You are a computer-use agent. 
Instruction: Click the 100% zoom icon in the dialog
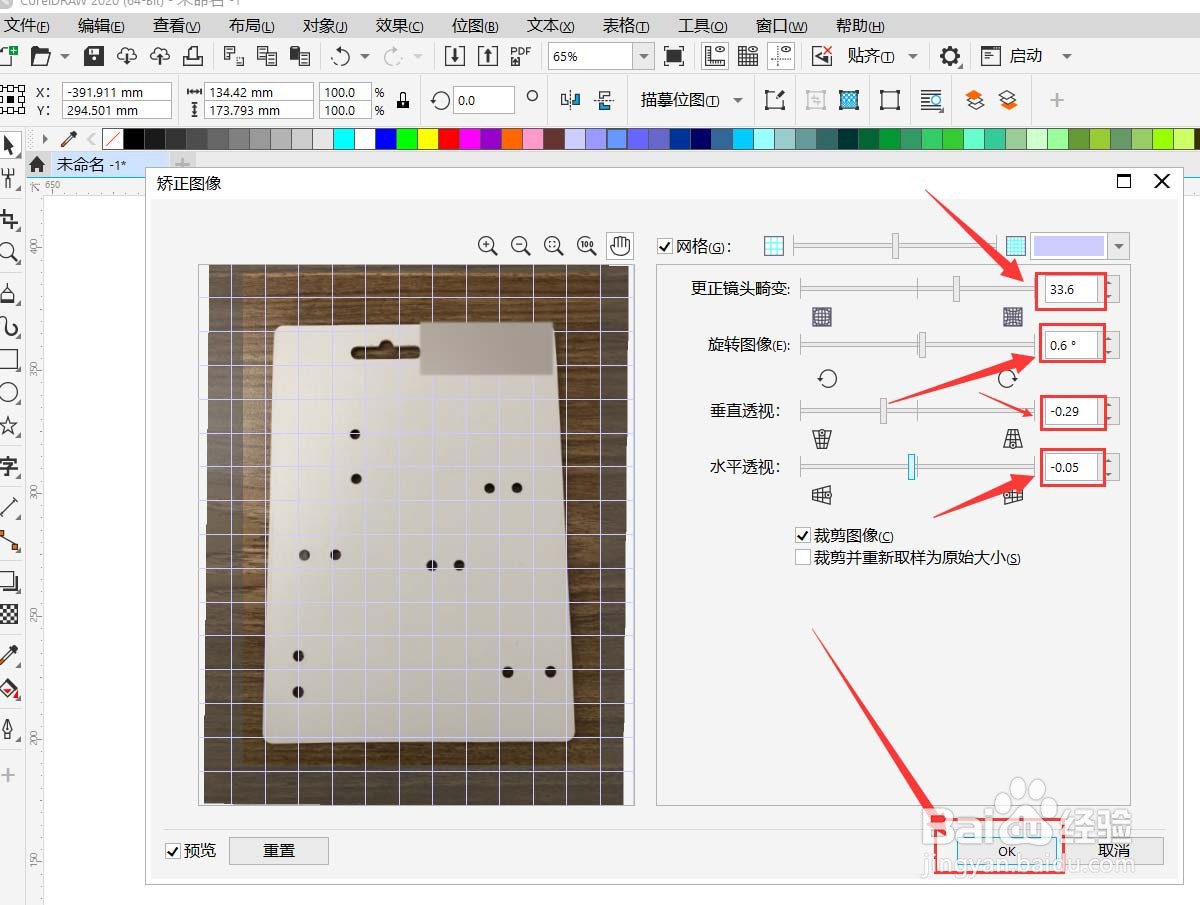[586, 245]
